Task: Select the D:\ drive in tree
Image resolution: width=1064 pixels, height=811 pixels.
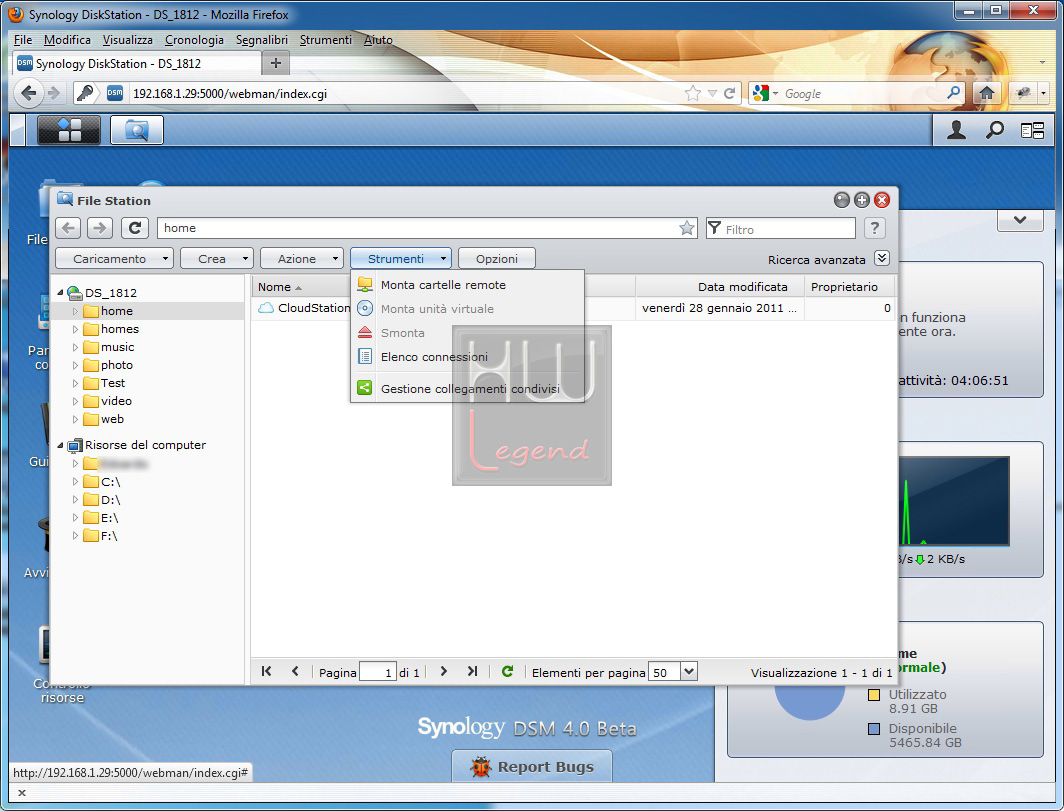Action: coord(111,500)
